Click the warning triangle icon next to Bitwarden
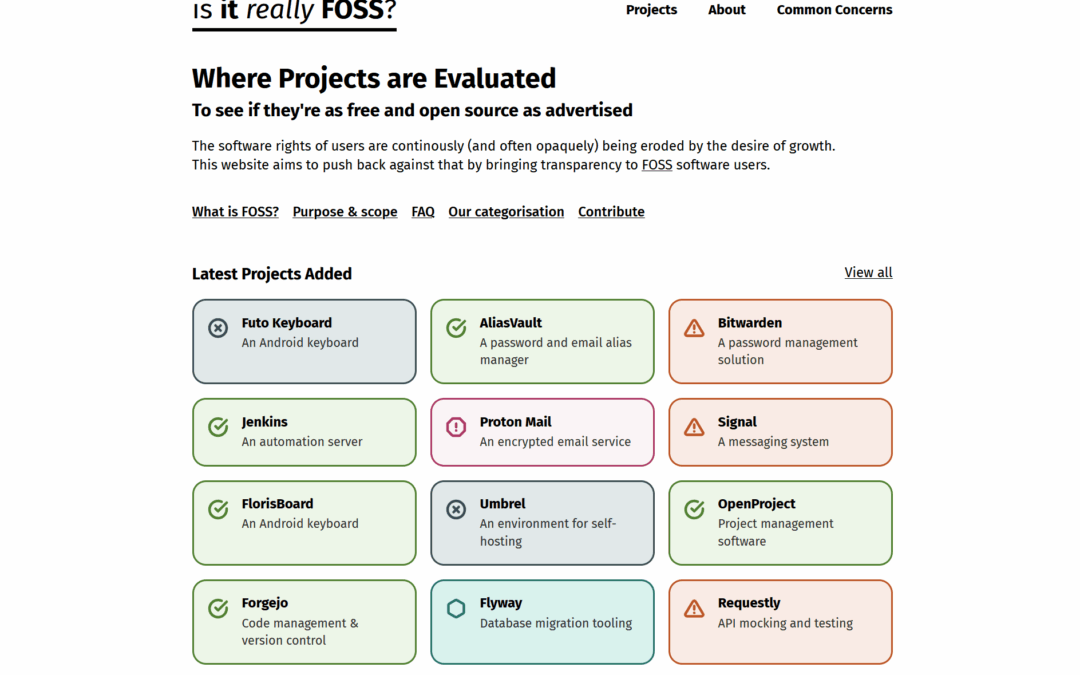 tap(694, 328)
